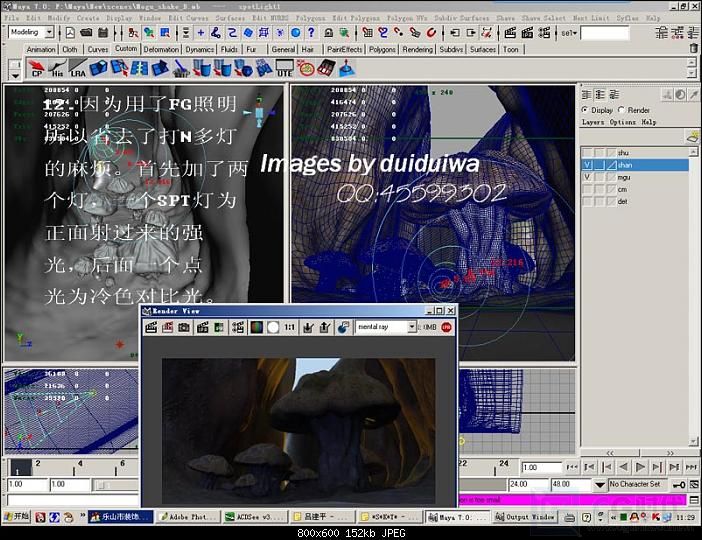The height and width of the screenshot is (540, 702).
Task: Click the current frame field showing 1.00
Action: point(541,467)
